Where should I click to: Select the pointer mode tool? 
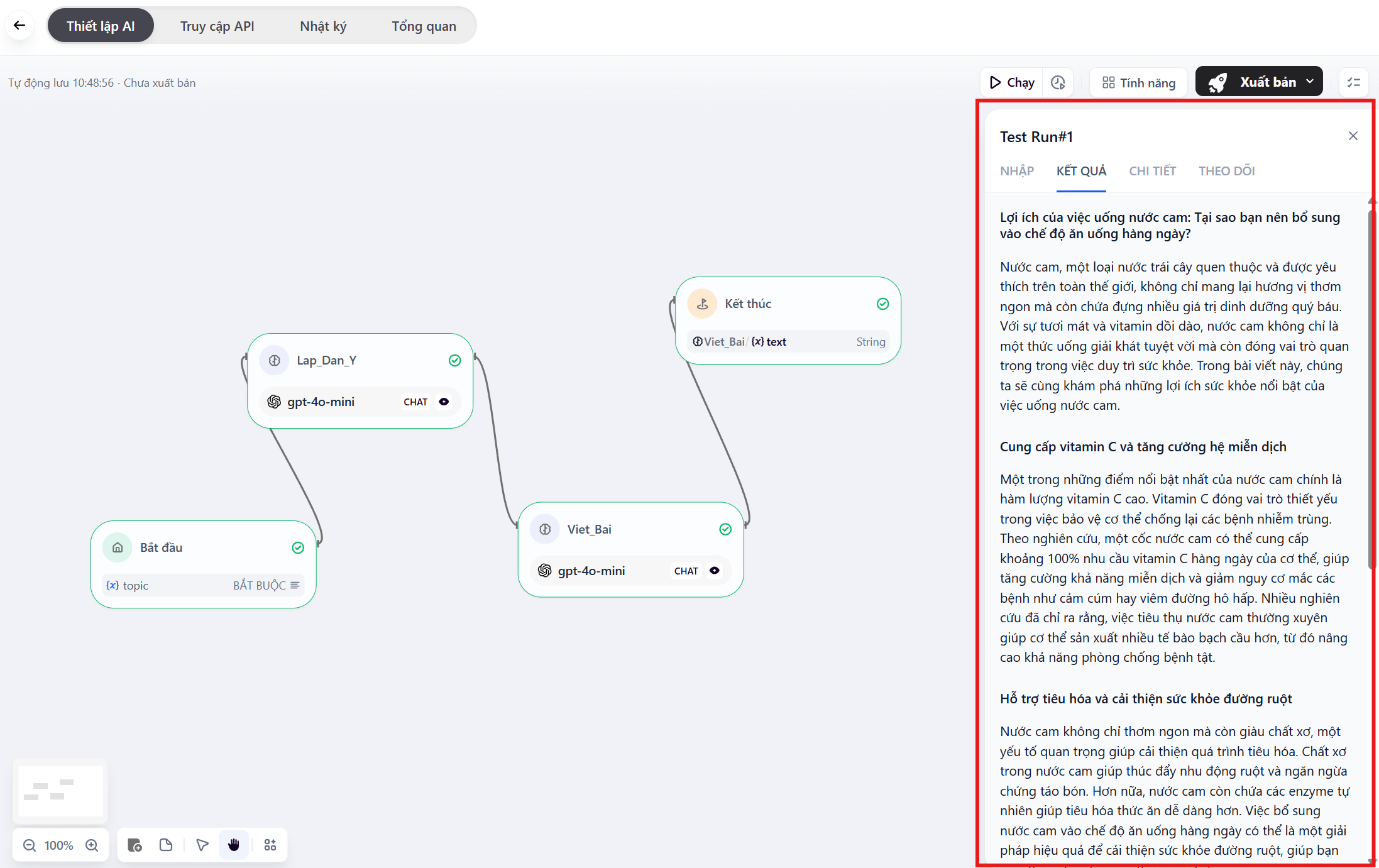tap(202, 845)
